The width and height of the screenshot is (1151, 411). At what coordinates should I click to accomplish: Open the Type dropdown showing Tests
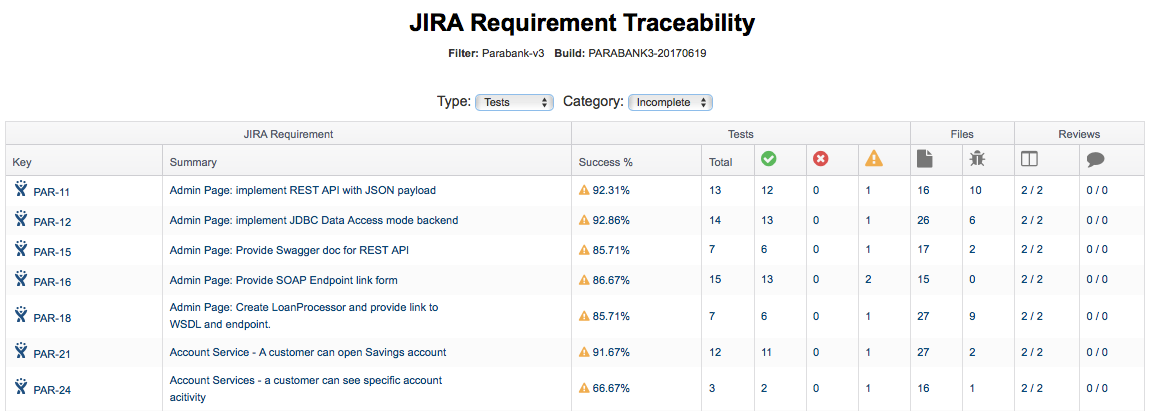(x=515, y=103)
